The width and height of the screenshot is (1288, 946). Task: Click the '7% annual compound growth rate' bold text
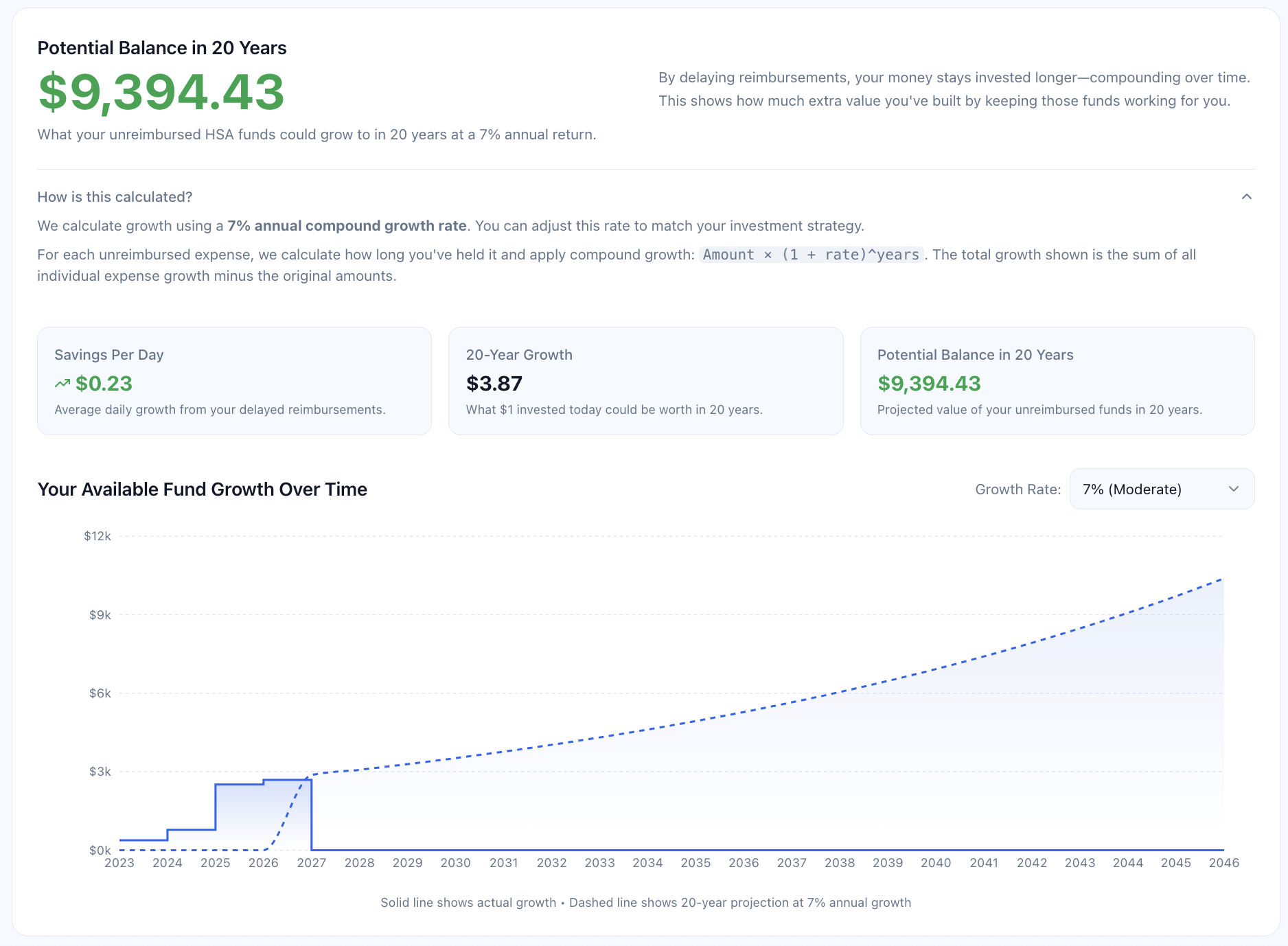pos(347,226)
